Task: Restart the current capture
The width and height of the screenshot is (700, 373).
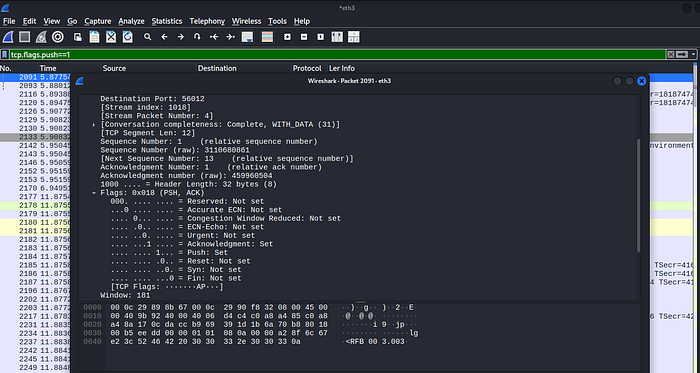Action: click(x=41, y=37)
